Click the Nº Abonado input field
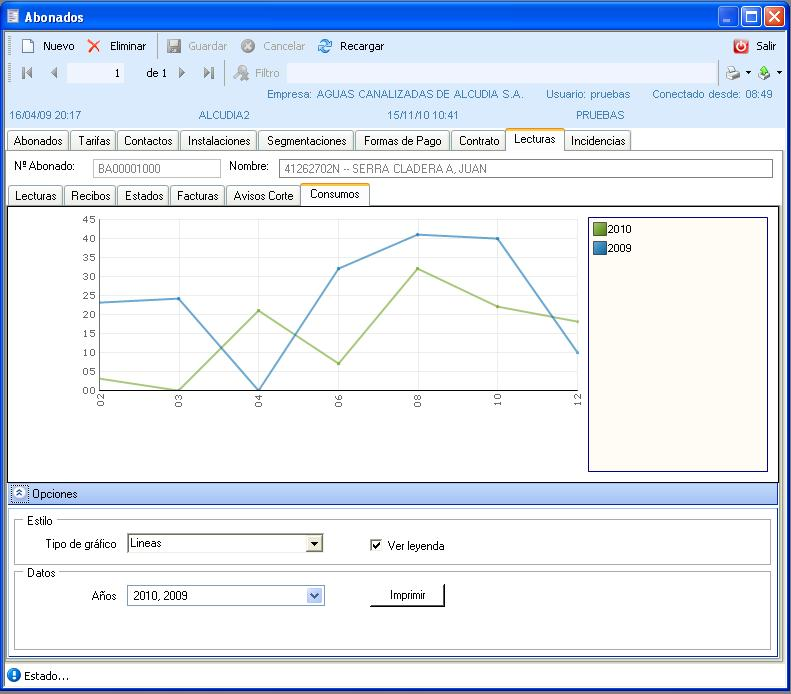Image resolution: width=791 pixels, height=694 pixels. [156, 168]
